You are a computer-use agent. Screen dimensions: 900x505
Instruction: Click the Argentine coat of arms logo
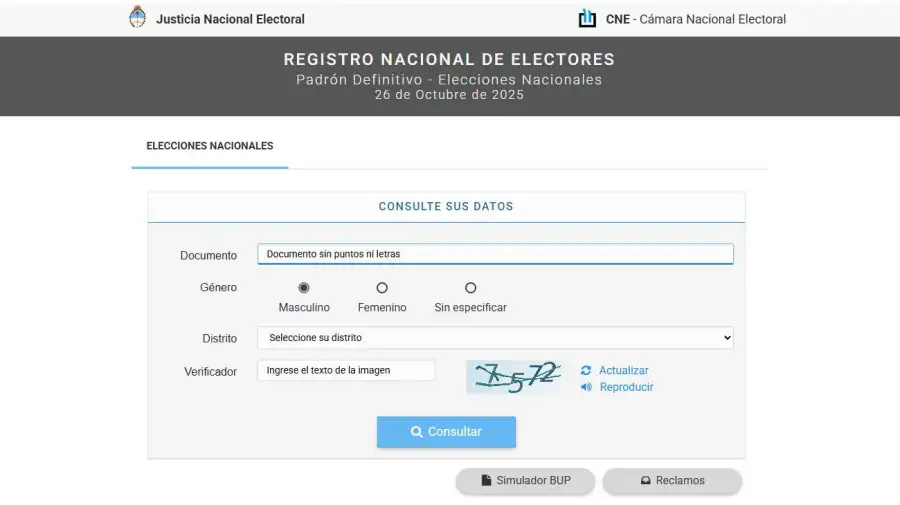[137, 17]
